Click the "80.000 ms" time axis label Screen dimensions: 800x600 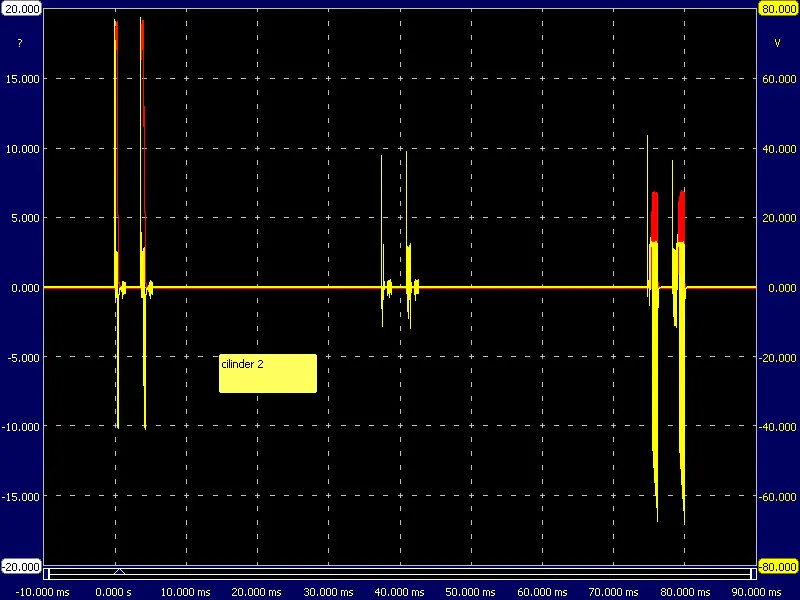click(x=685, y=592)
